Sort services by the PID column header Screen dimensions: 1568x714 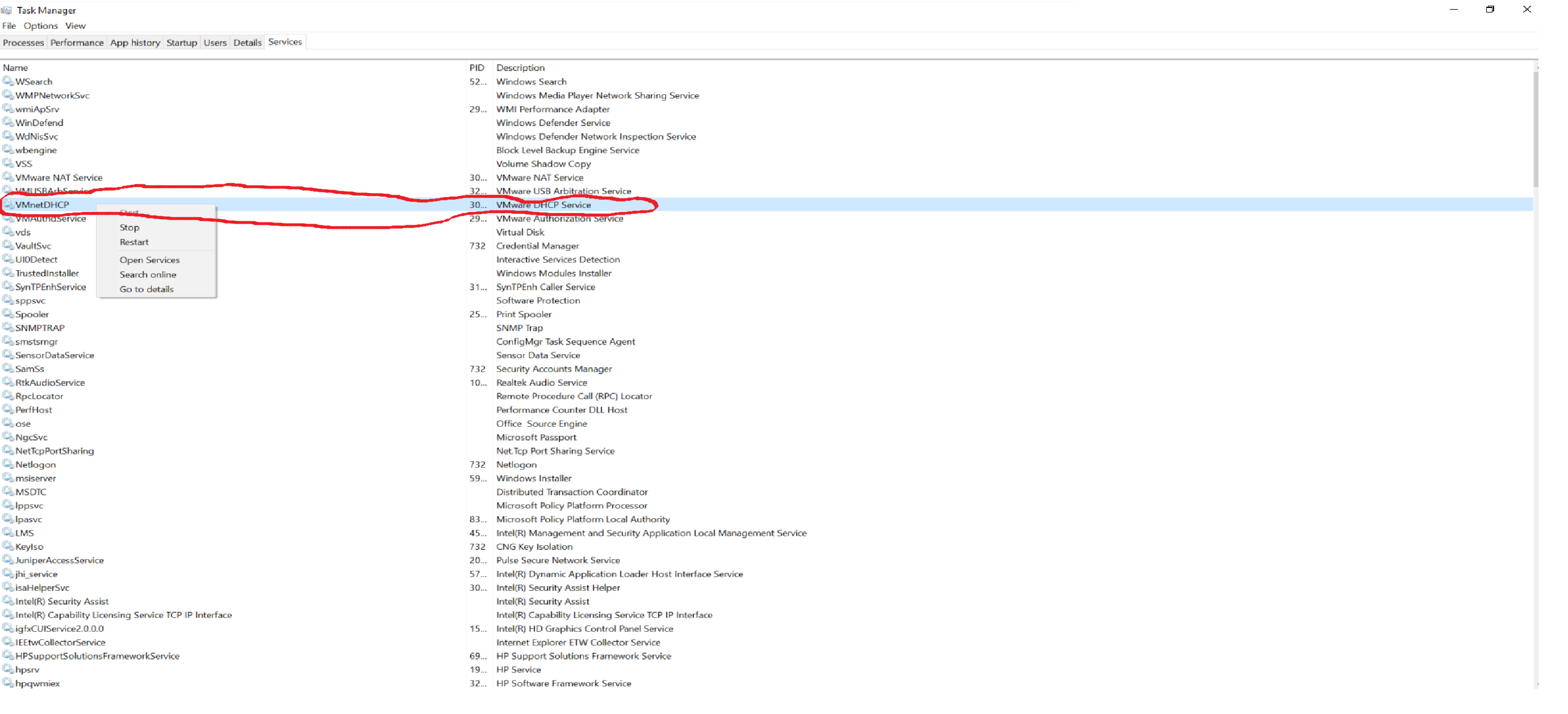[479, 68]
